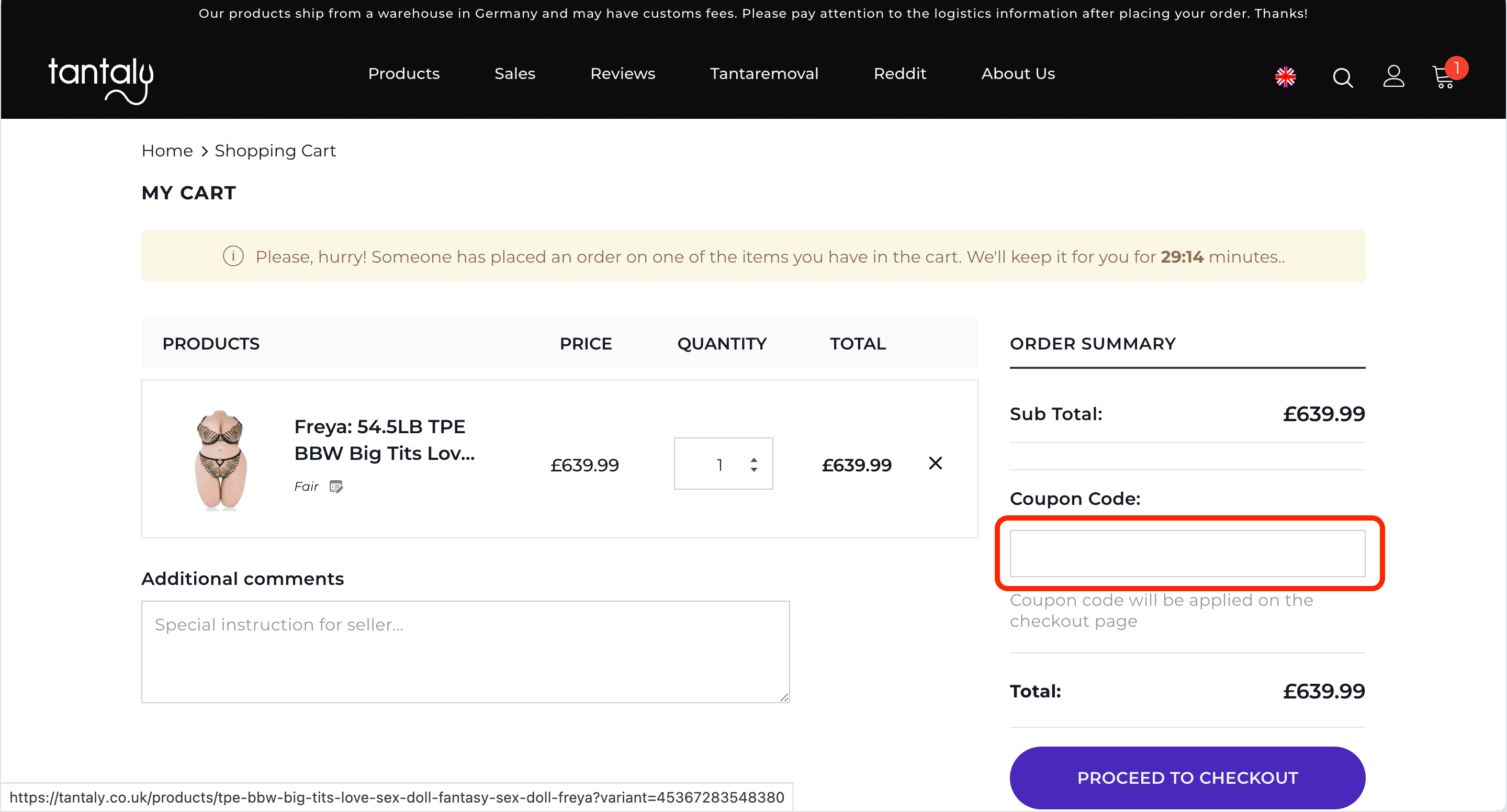1507x812 pixels.
Task: Click the ORDER SUMMARY heading
Action: point(1092,344)
